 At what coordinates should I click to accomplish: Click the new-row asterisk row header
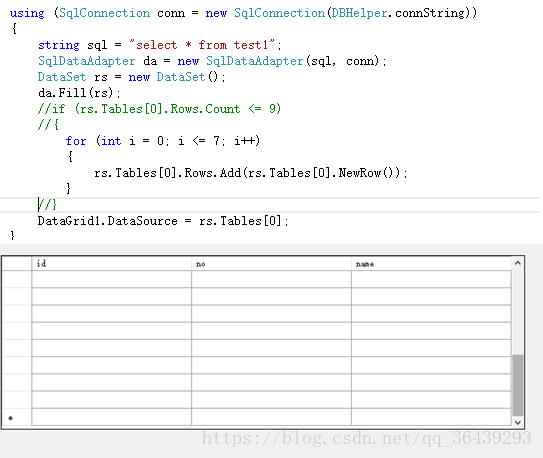(17, 417)
